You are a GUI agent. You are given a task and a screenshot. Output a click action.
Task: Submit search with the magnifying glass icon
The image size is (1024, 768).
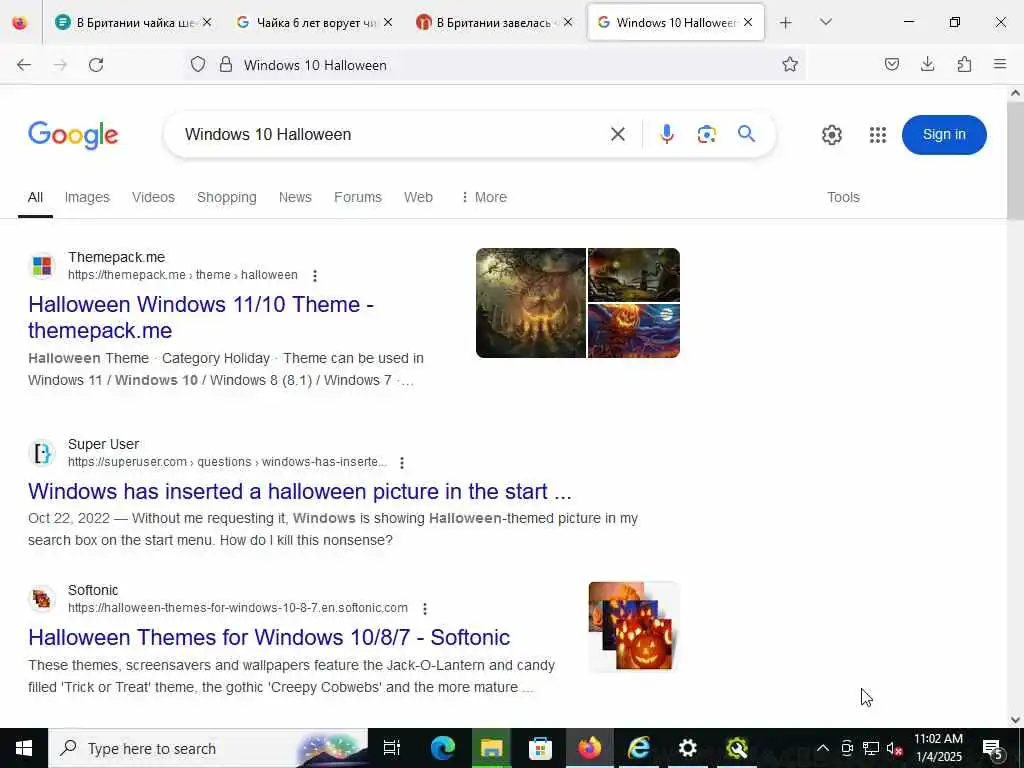pos(746,135)
